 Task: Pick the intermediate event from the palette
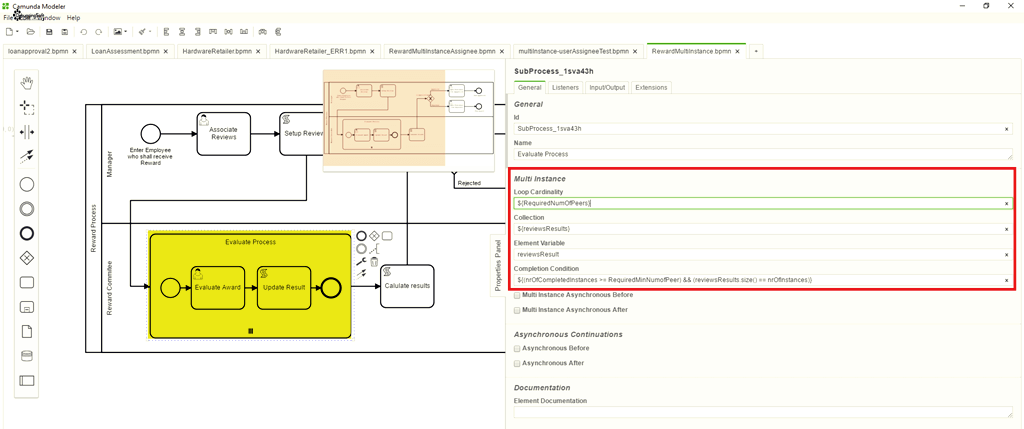[27, 209]
